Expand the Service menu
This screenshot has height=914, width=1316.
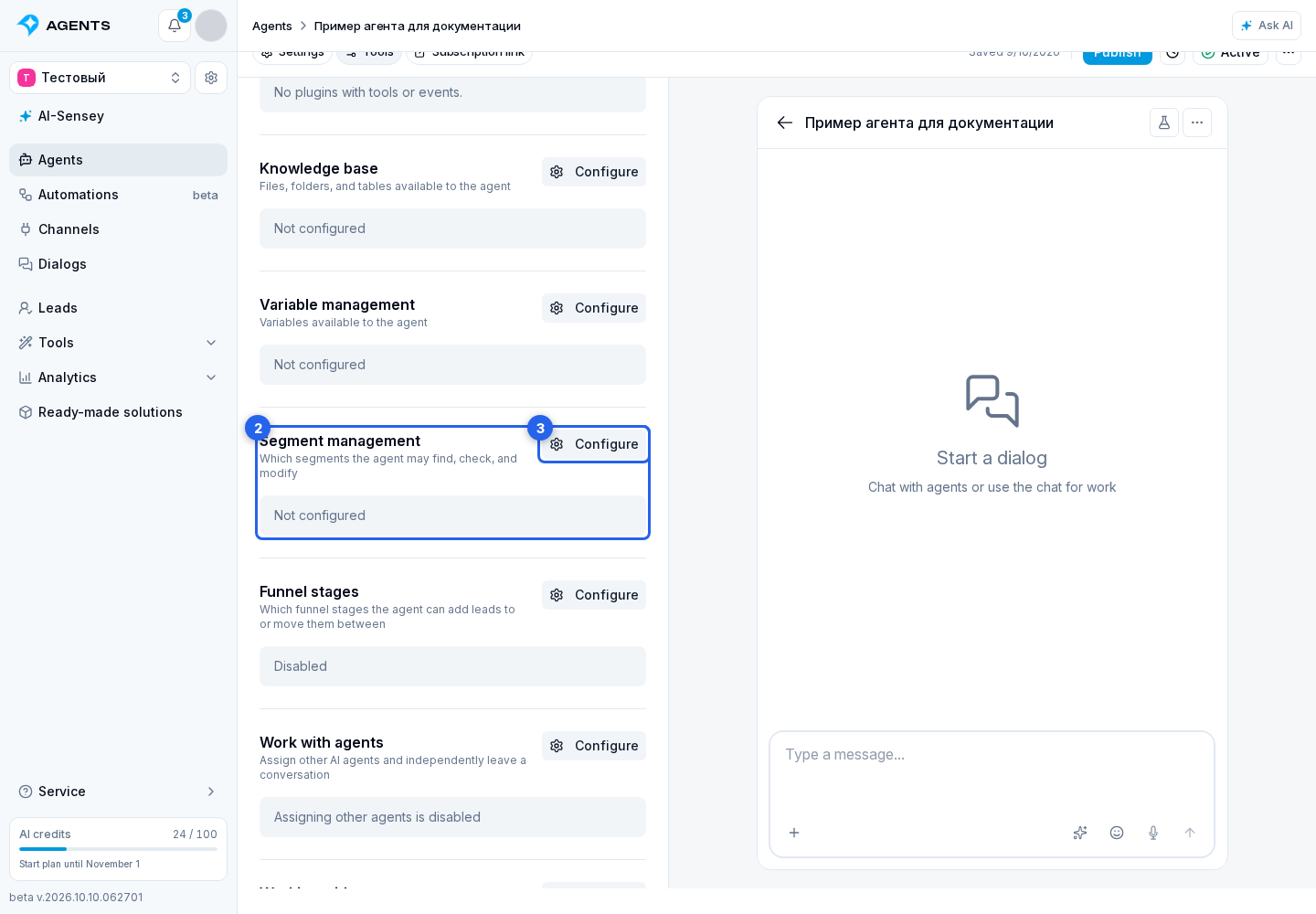point(119,792)
